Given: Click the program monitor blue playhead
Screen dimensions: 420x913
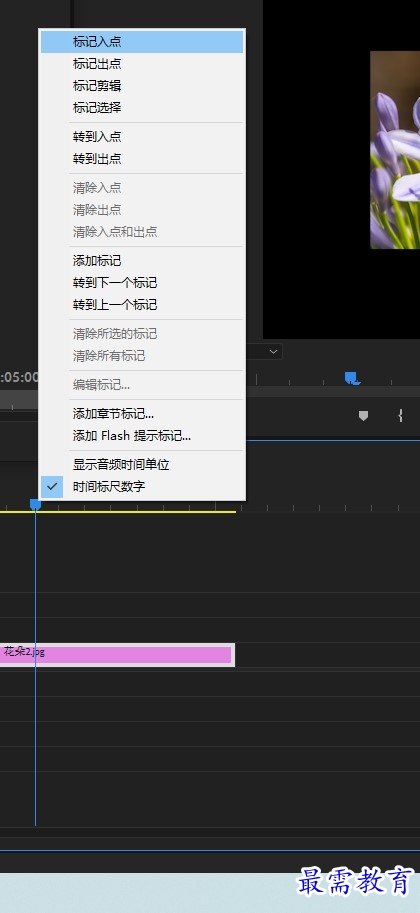Looking at the screenshot, I should pos(351,378).
